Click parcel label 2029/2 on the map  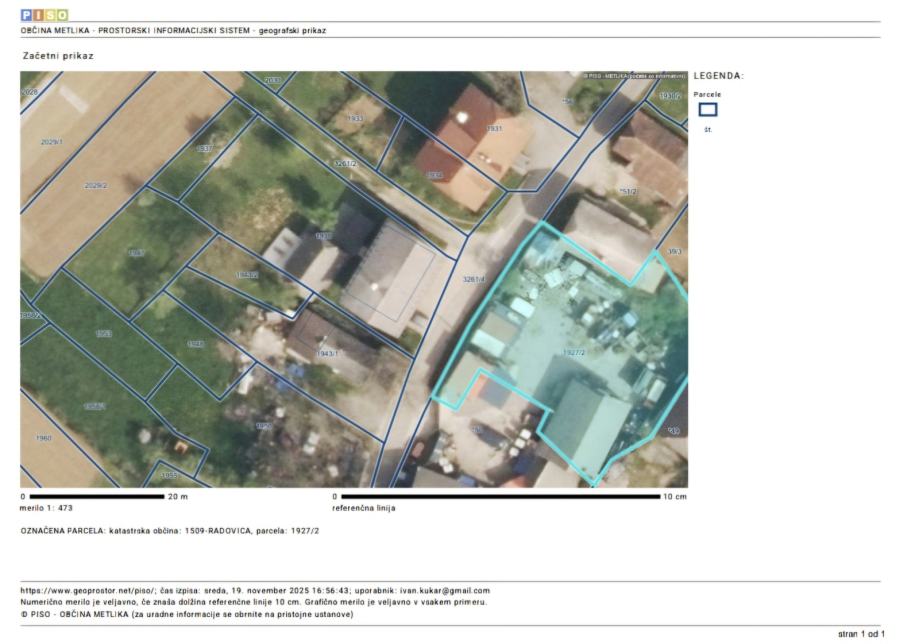tap(96, 185)
